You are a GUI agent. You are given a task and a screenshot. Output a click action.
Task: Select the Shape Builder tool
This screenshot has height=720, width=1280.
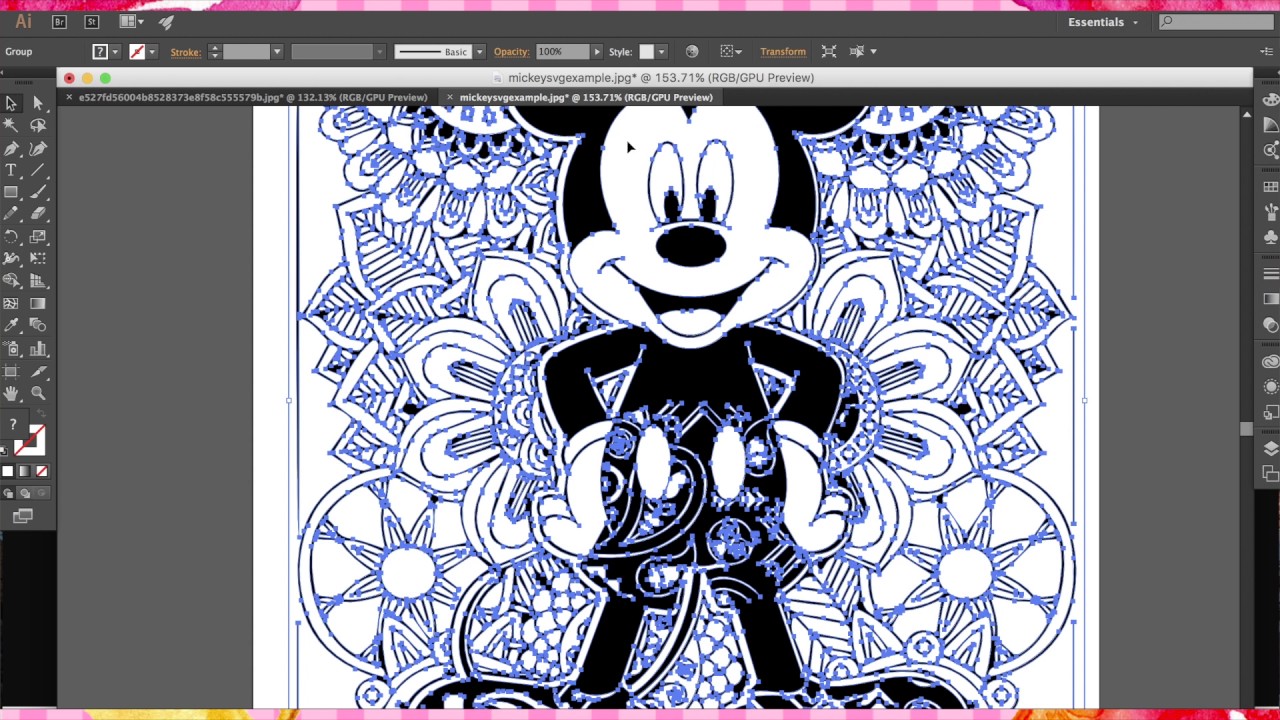(x=11, y=281)
